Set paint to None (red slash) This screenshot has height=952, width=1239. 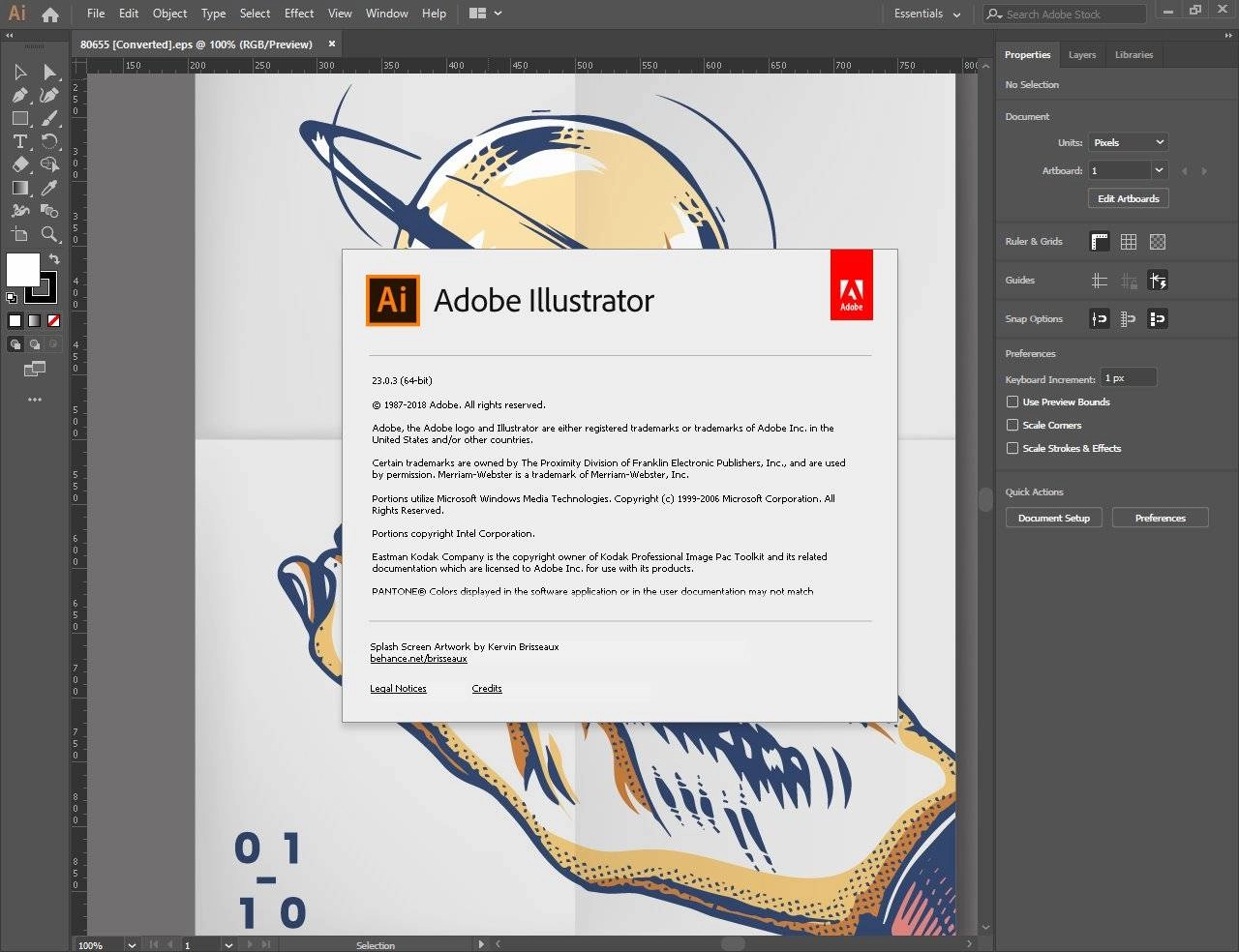tap(54, 320)
